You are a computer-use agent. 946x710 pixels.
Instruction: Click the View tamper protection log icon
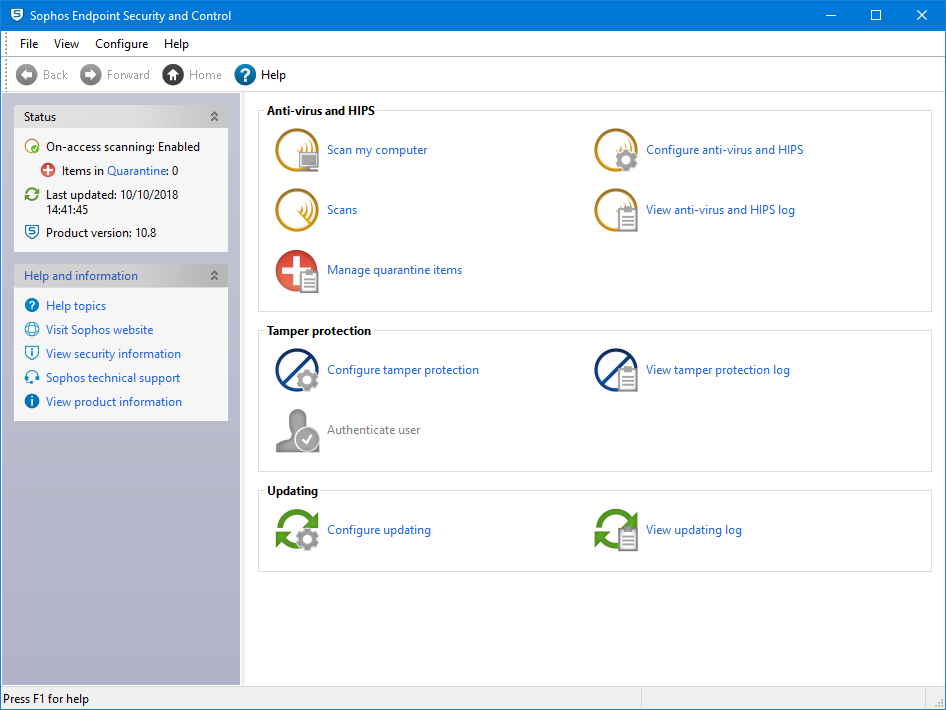[616, 371]
